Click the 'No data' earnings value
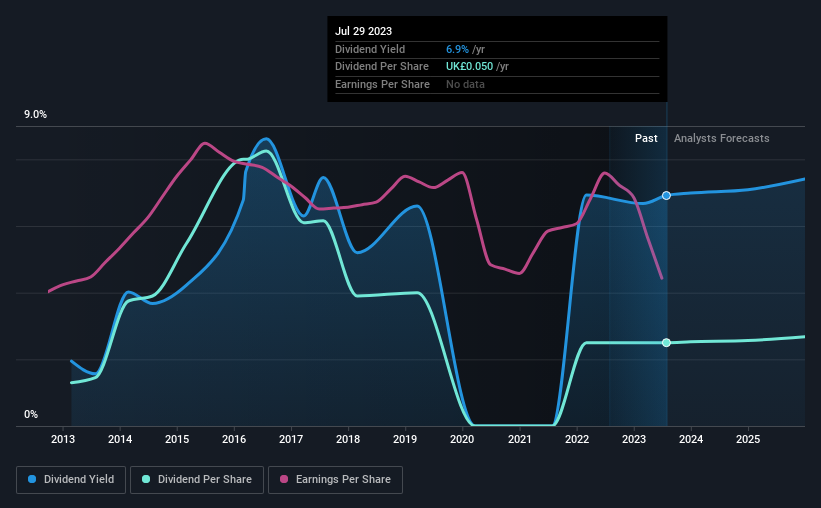821x508 pixels. pyautogui.click(x=465, y=84)
